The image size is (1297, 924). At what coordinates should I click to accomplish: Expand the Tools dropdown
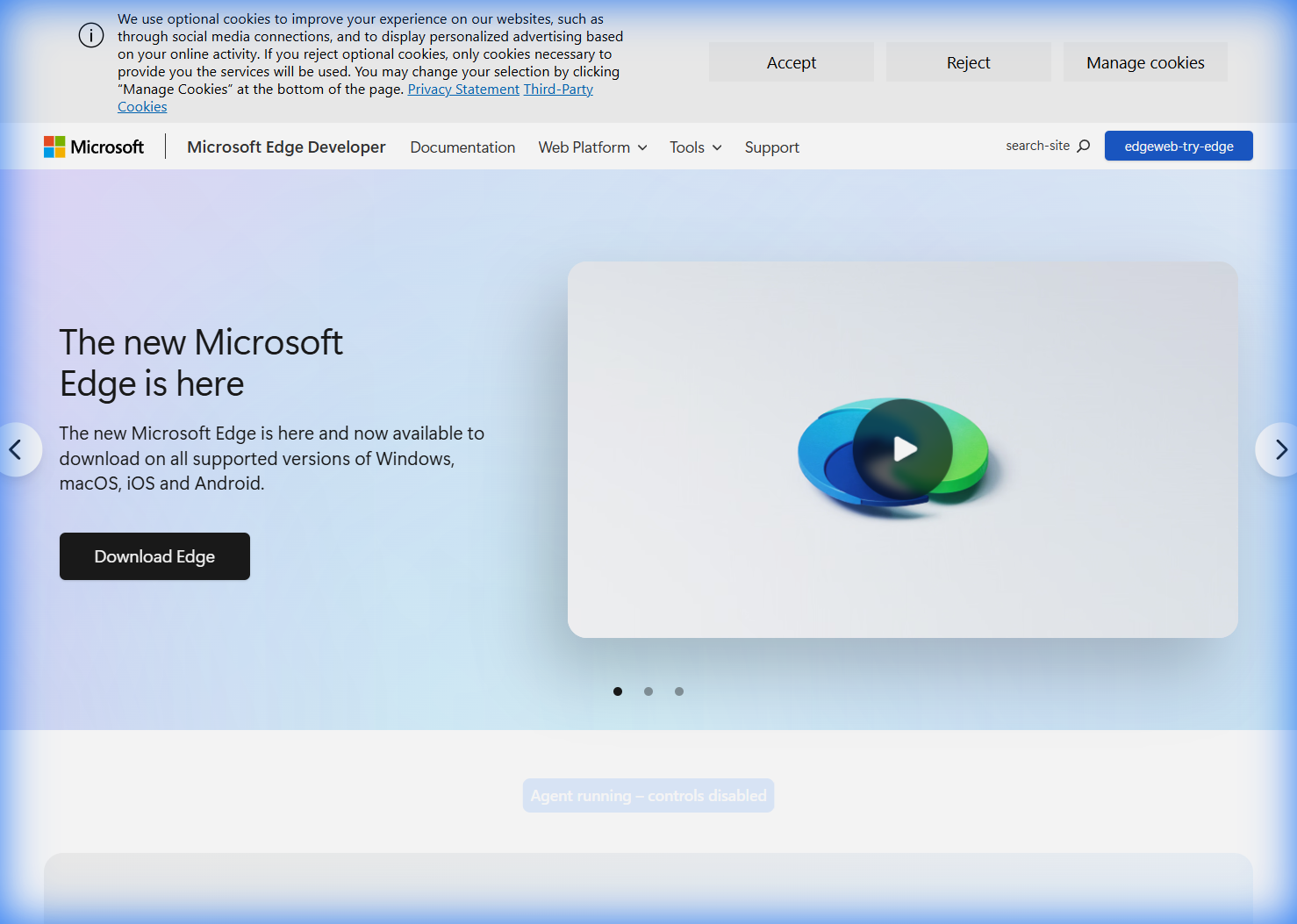click(x=695, y=147)
